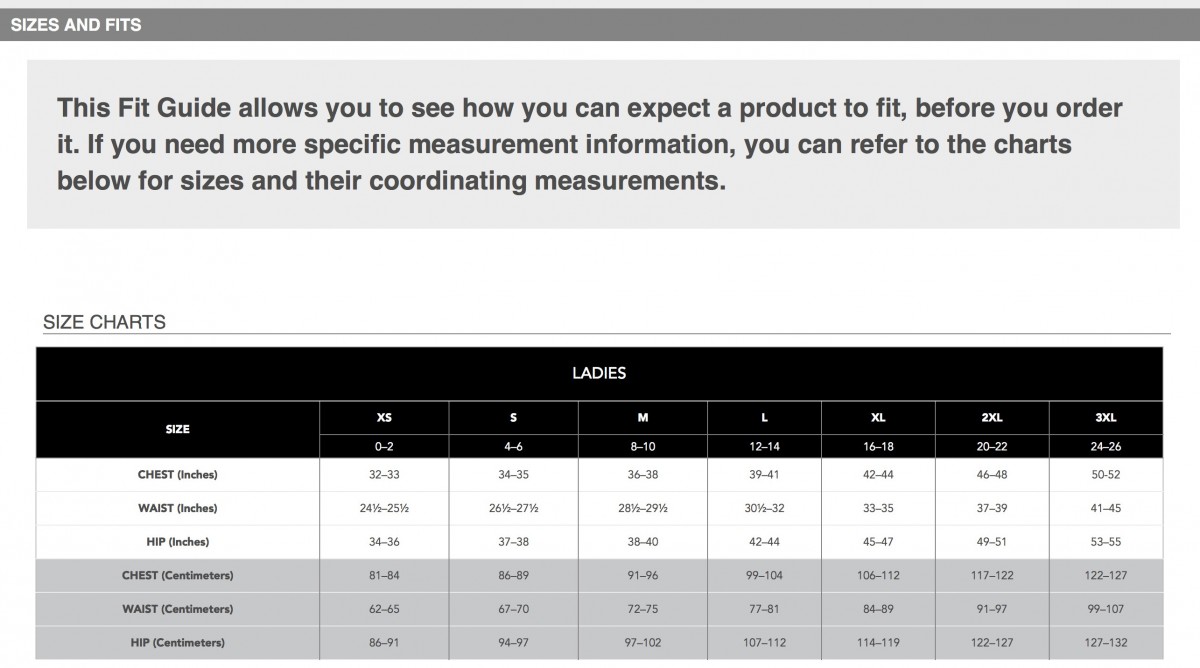Click the WAIST (Centimeters) row label

177,609
